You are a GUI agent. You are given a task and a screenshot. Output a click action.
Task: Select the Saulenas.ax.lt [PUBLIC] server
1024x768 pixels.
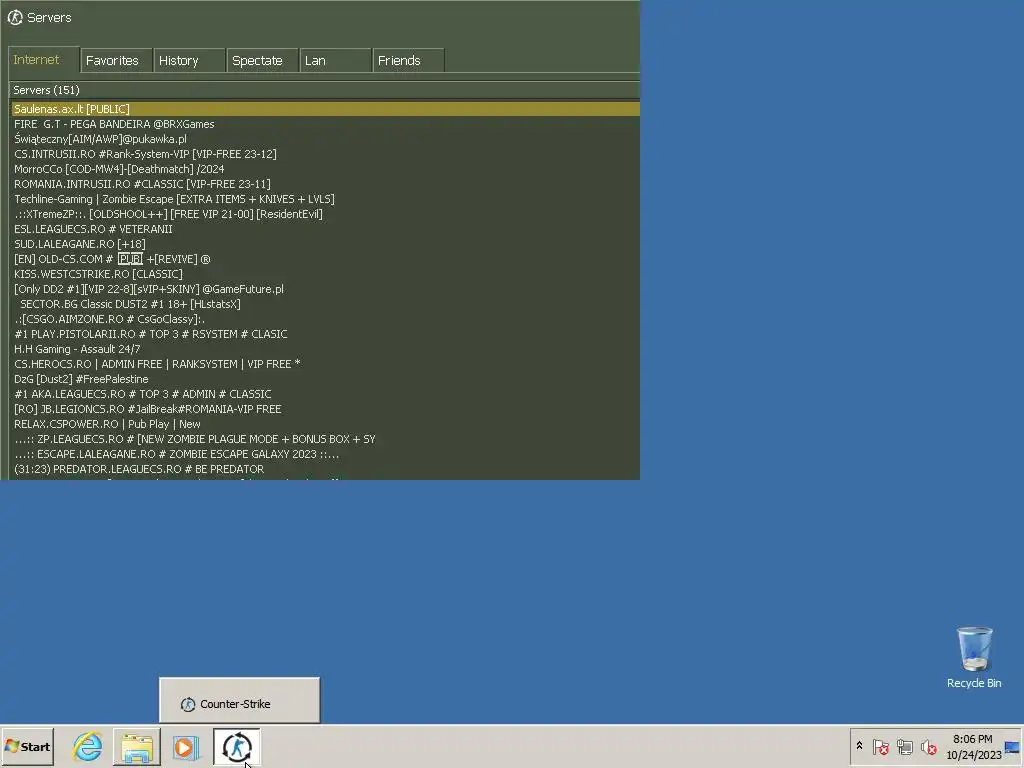click(325, 109)
